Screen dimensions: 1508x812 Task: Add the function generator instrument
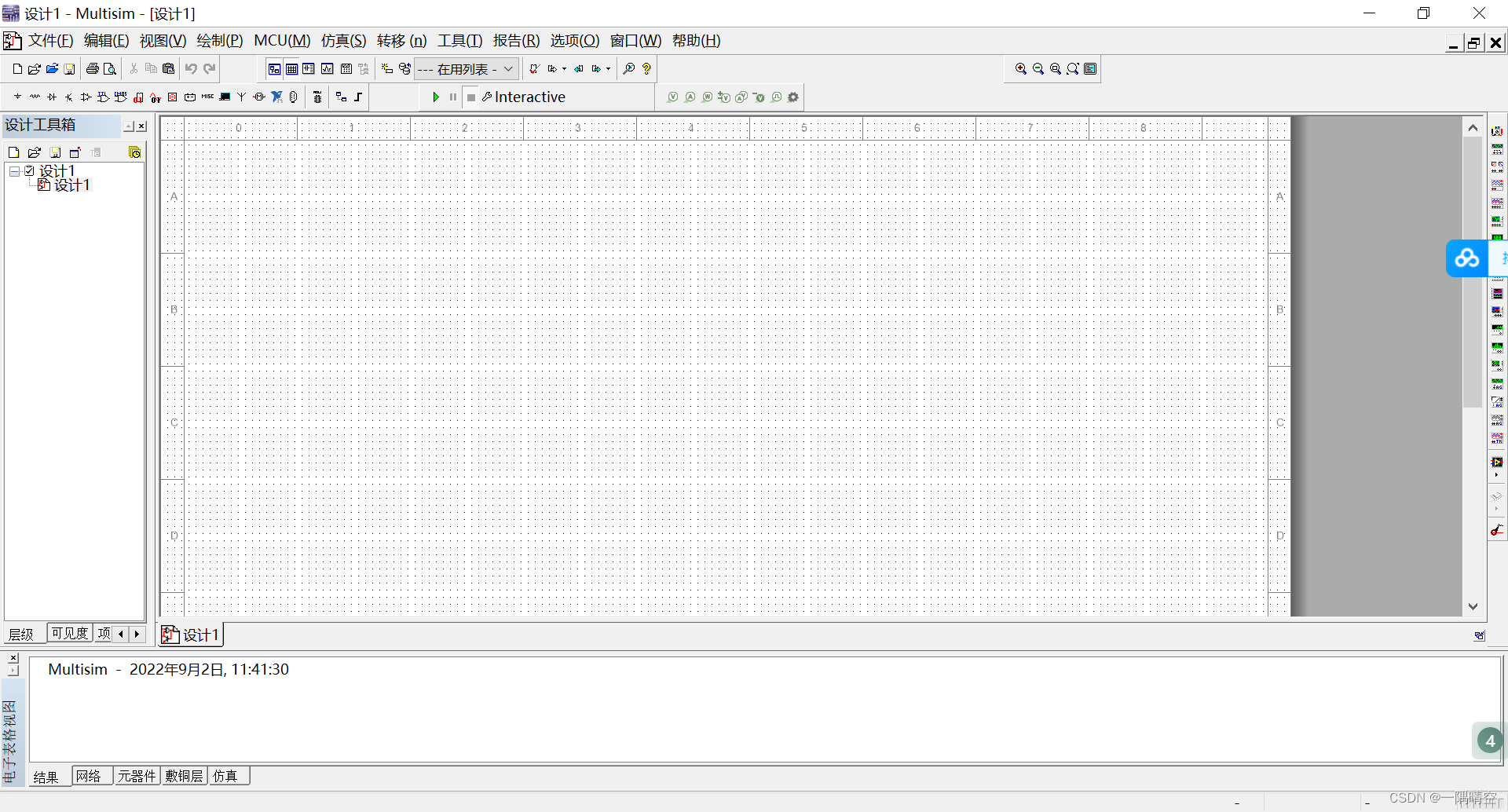(x=1497, y=148)
